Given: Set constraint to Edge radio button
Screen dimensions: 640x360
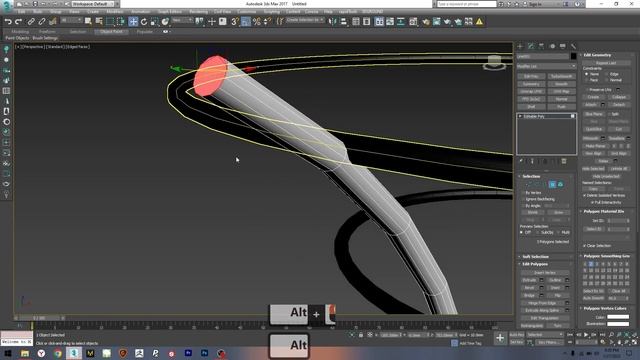Looking at the screenshot, I should 607,74.
